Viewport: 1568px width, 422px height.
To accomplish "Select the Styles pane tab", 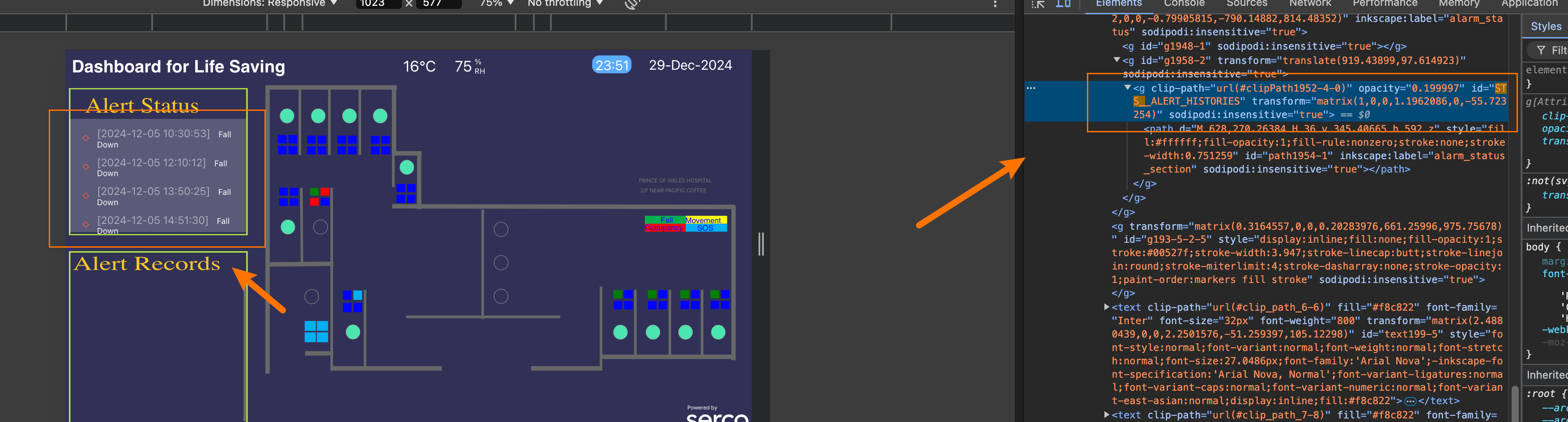I will [x=1546, y=27].
